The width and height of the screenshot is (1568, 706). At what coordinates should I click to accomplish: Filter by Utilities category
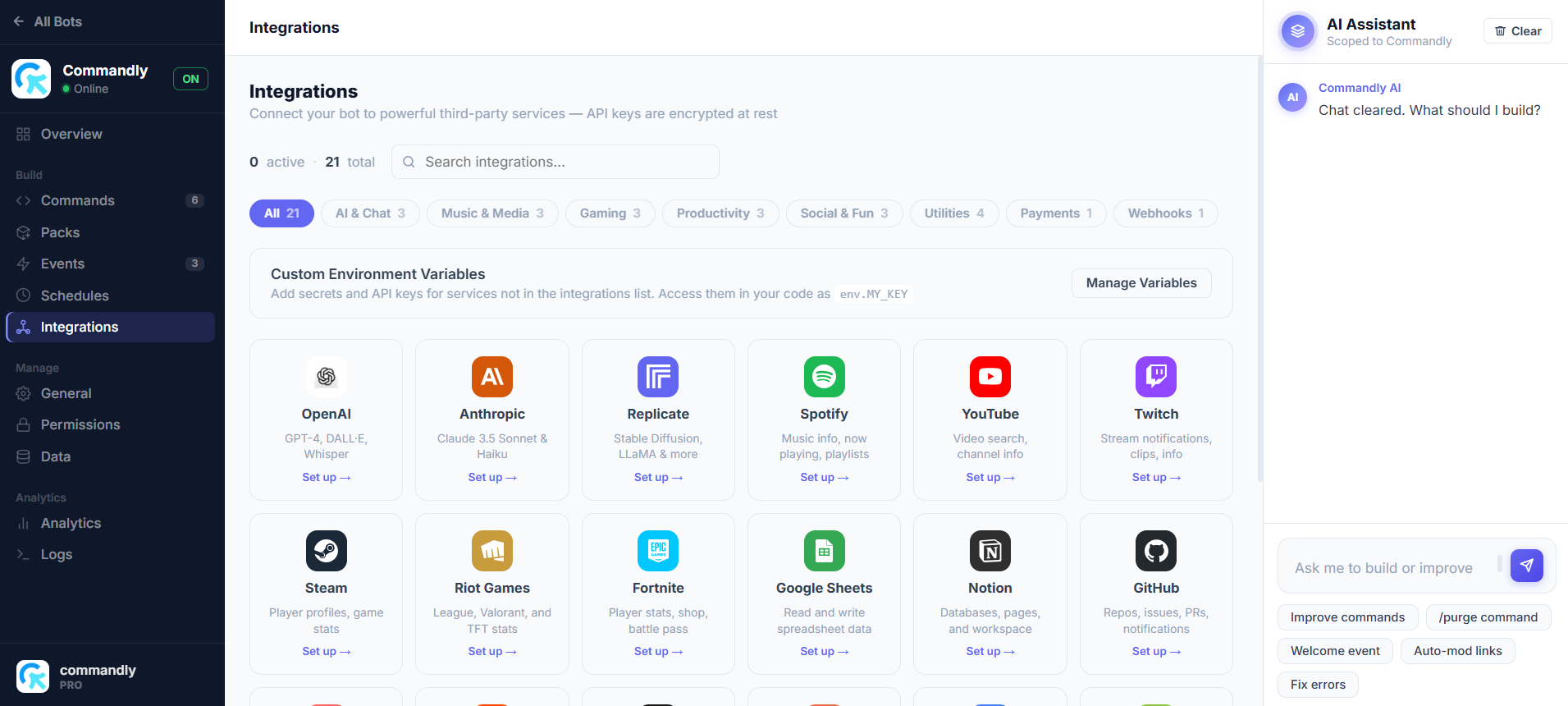click(954, 213)
